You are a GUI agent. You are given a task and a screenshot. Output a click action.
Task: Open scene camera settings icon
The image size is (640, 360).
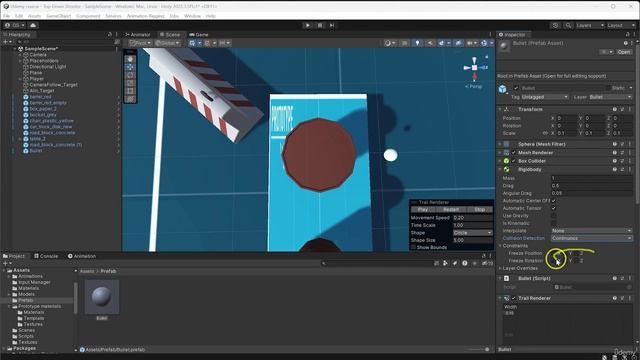click(x=469, y=43)
